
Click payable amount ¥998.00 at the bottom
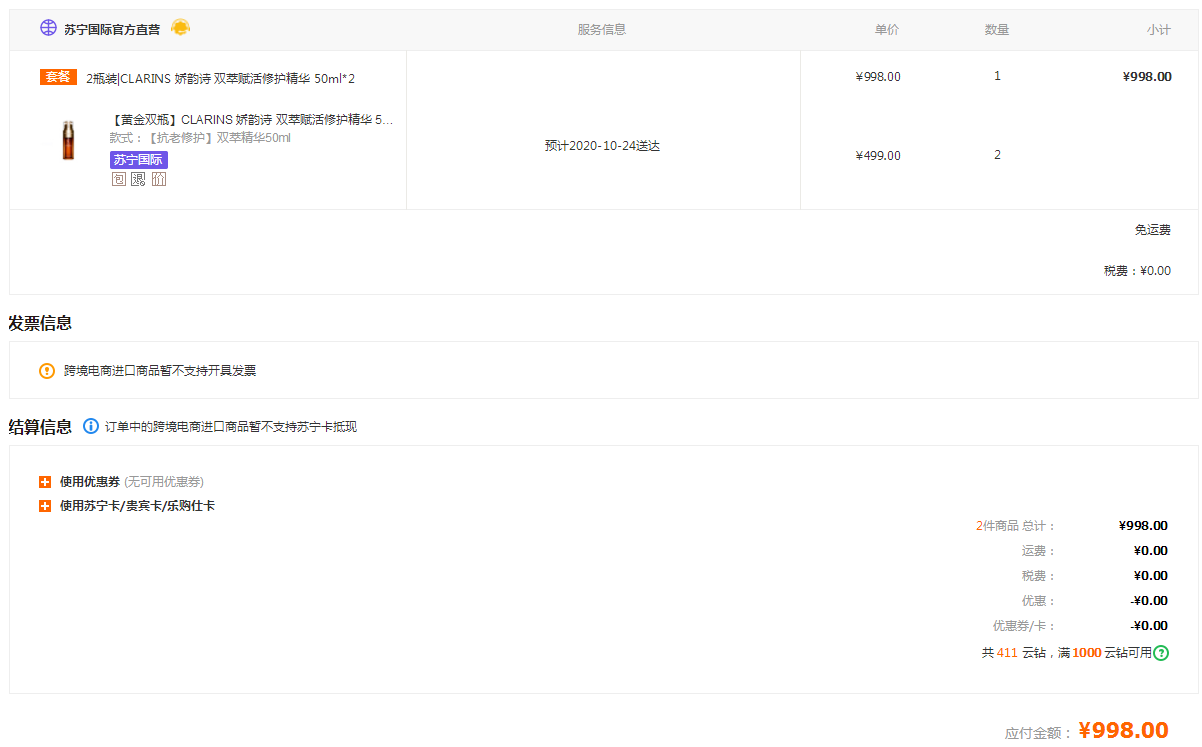click(x=1123, y=731)
